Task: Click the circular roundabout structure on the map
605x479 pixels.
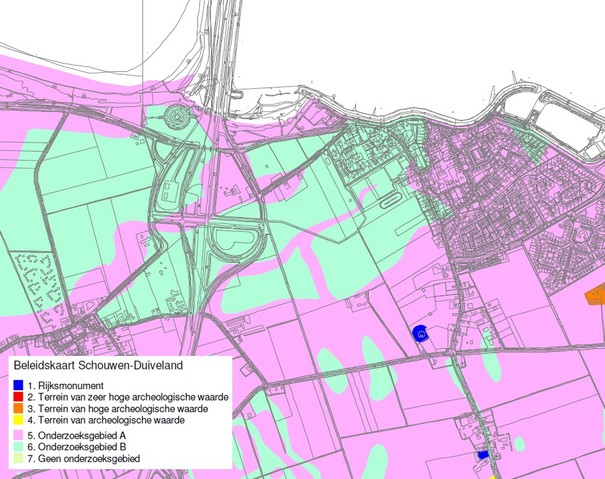Action: tap(177, 115)
